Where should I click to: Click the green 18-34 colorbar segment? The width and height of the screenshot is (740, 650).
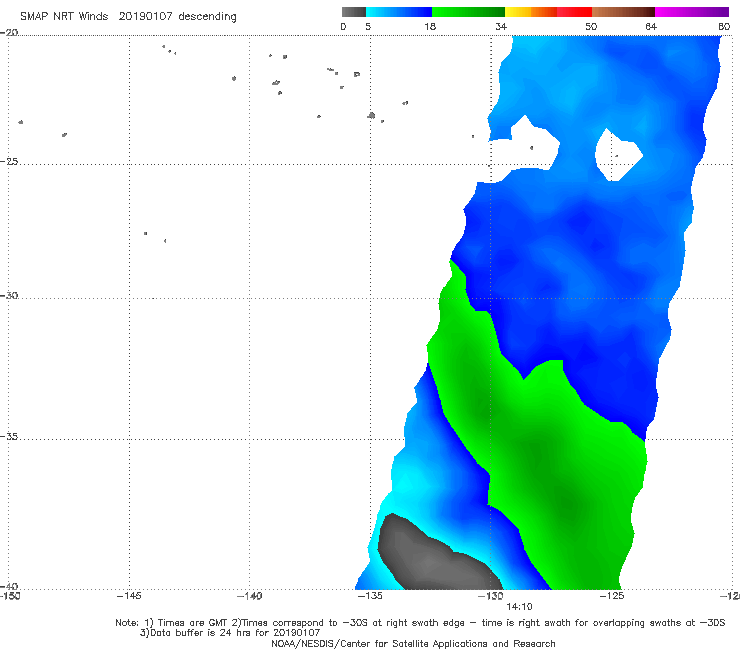pyautogui.click(x=468, y=12)
